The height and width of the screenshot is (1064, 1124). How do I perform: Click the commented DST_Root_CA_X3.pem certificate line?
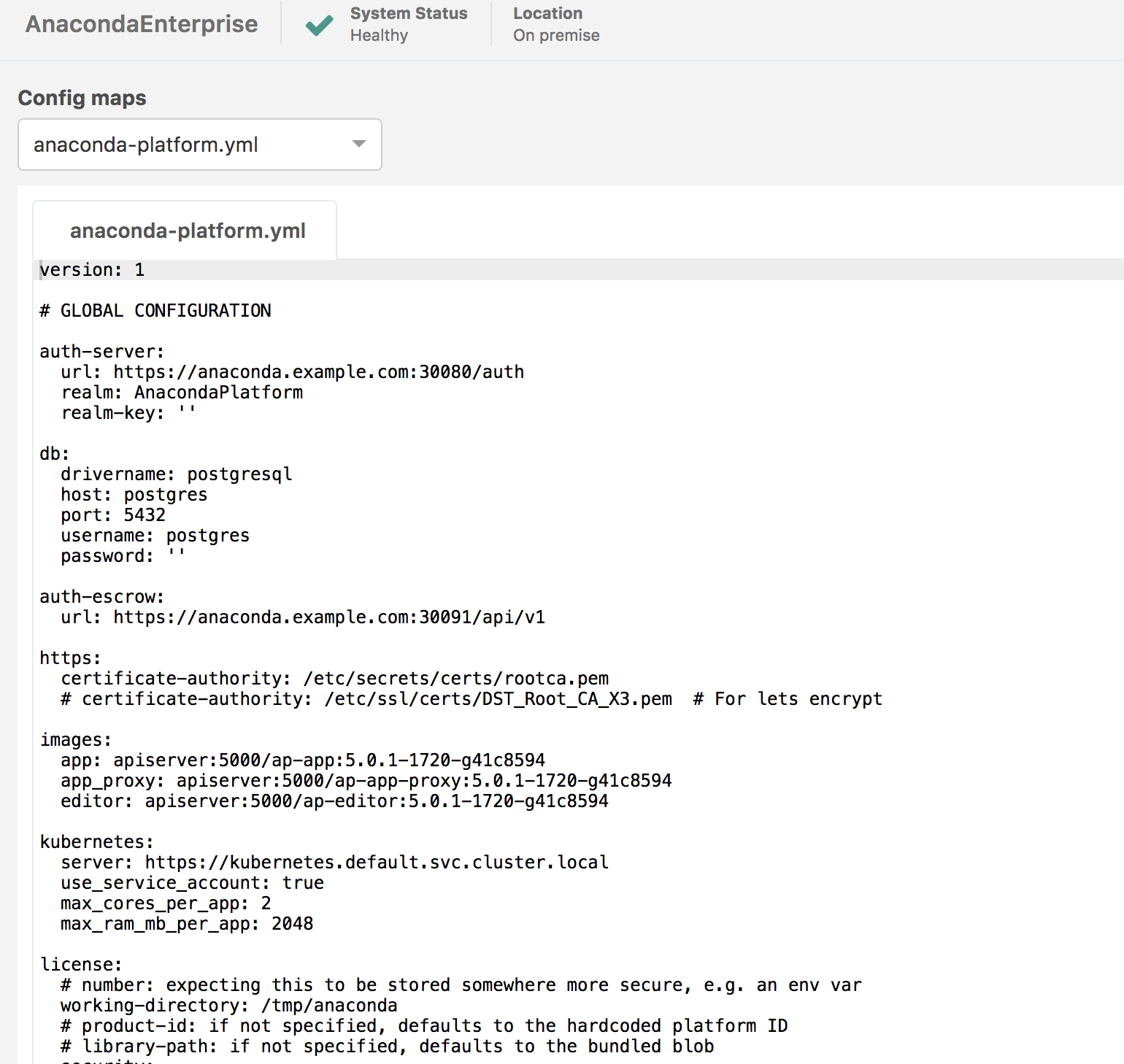coord(471,699)
